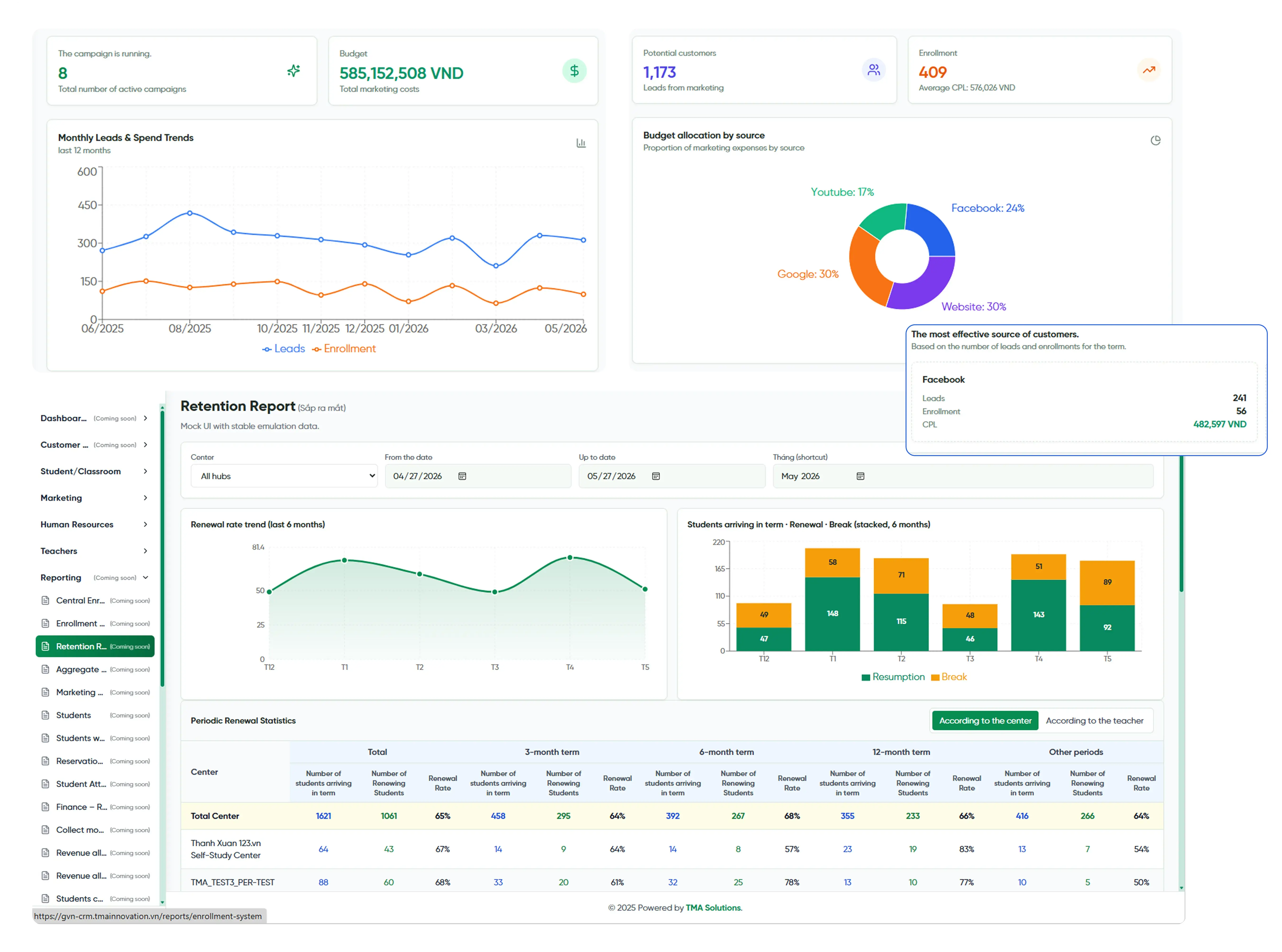Click the dollar sign icon in Budget card

pos(574,70)
